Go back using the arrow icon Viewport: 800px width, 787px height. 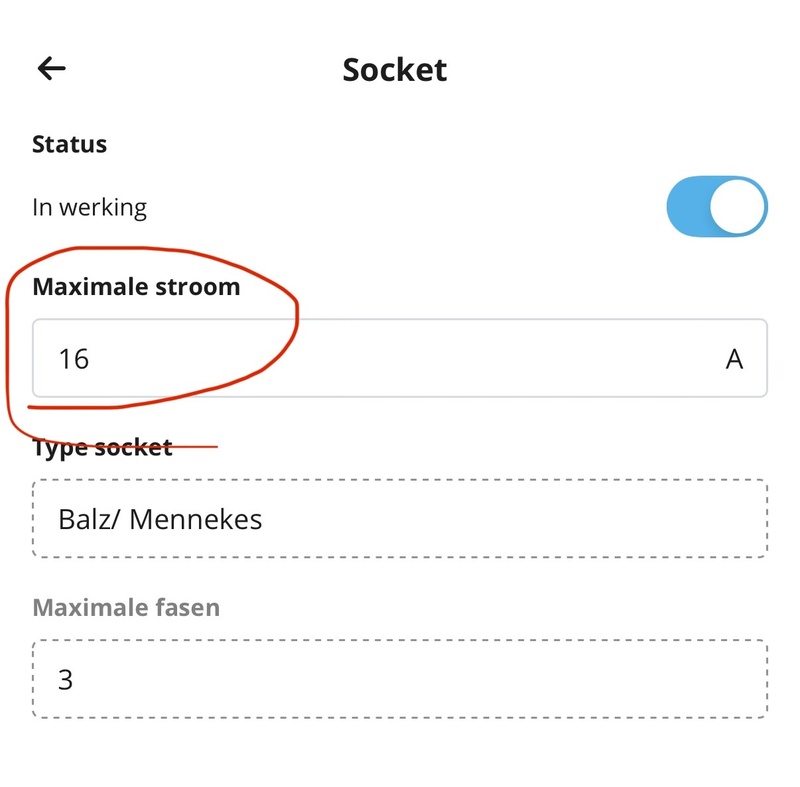click(x=52, y=68)
